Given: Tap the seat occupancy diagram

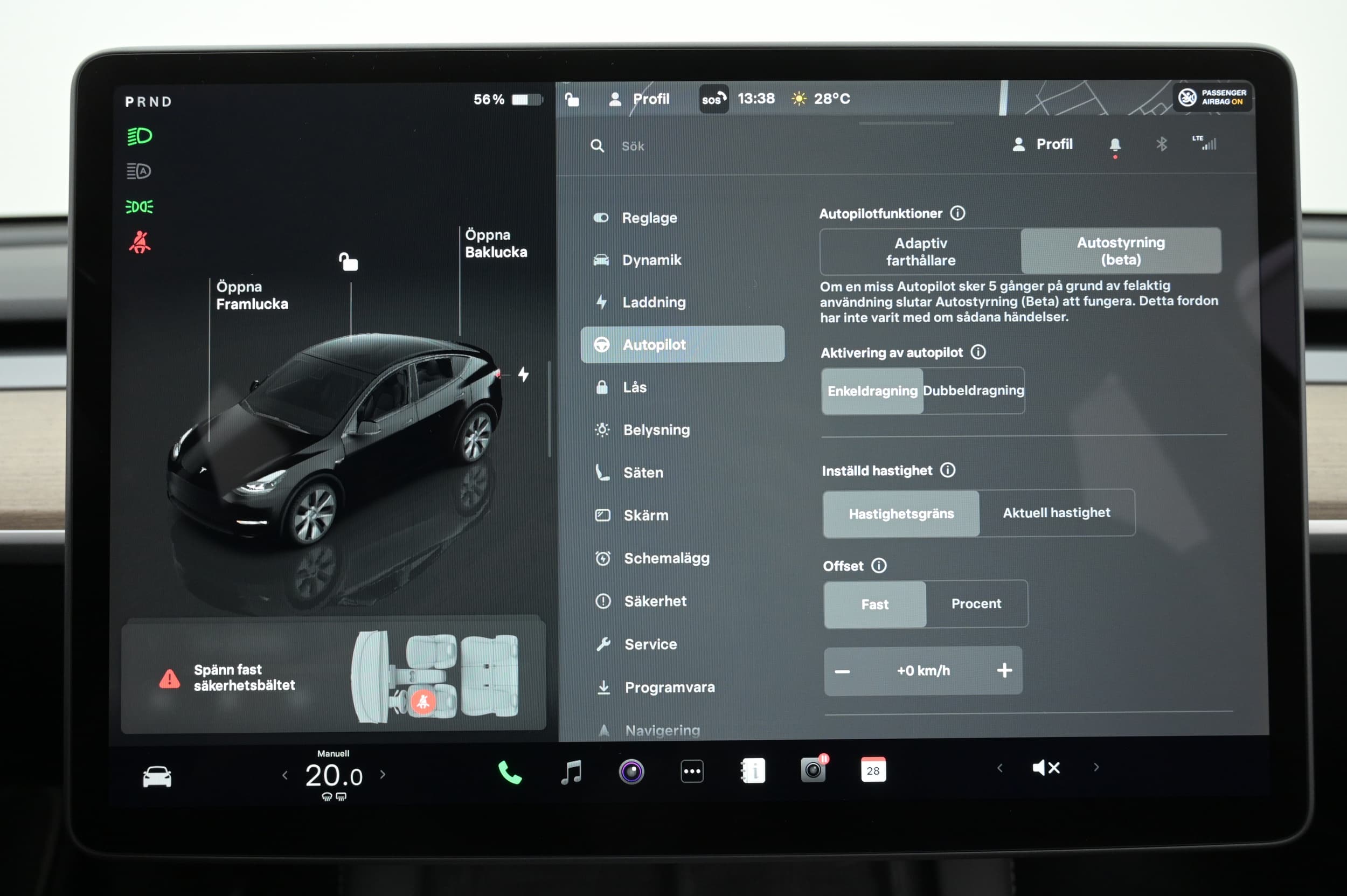Looking at the screenshot, I should click(x=435, y=676).
